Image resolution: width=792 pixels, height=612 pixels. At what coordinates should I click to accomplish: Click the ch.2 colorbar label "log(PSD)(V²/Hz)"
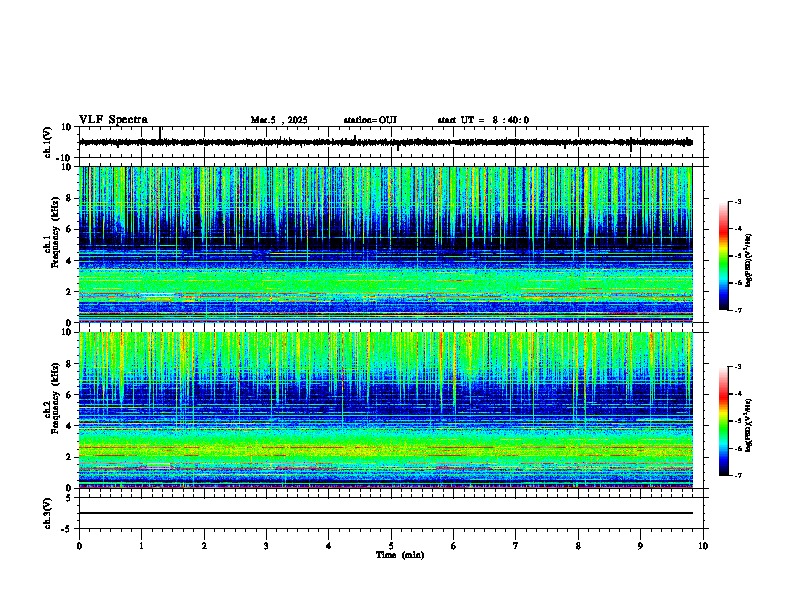point(748,425)
